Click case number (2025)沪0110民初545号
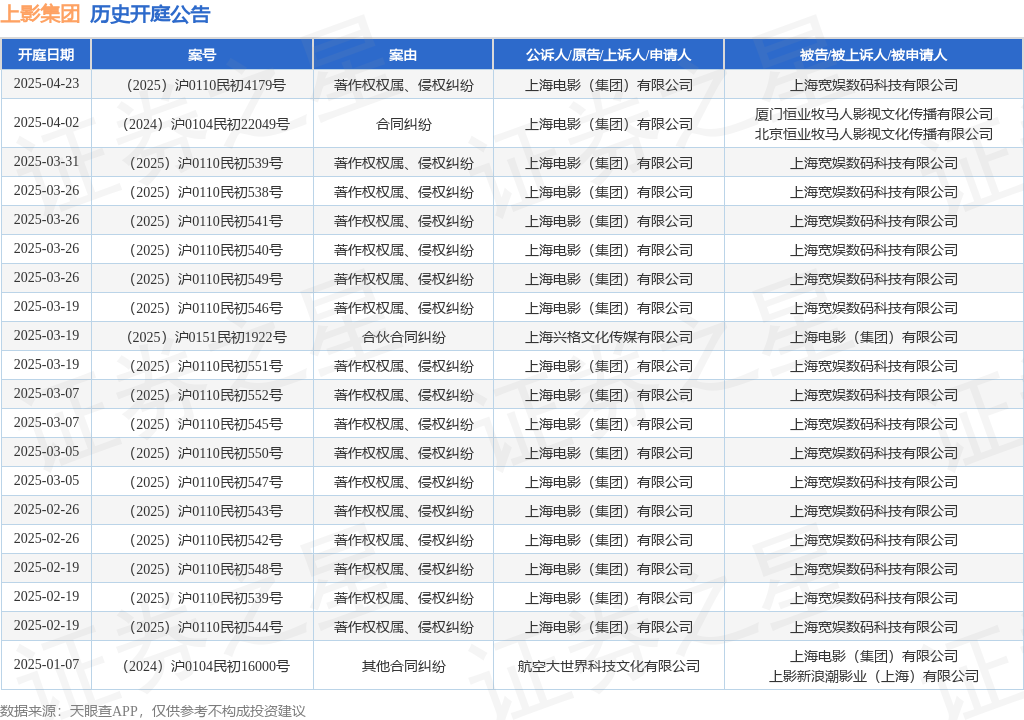 pos(206,424)
